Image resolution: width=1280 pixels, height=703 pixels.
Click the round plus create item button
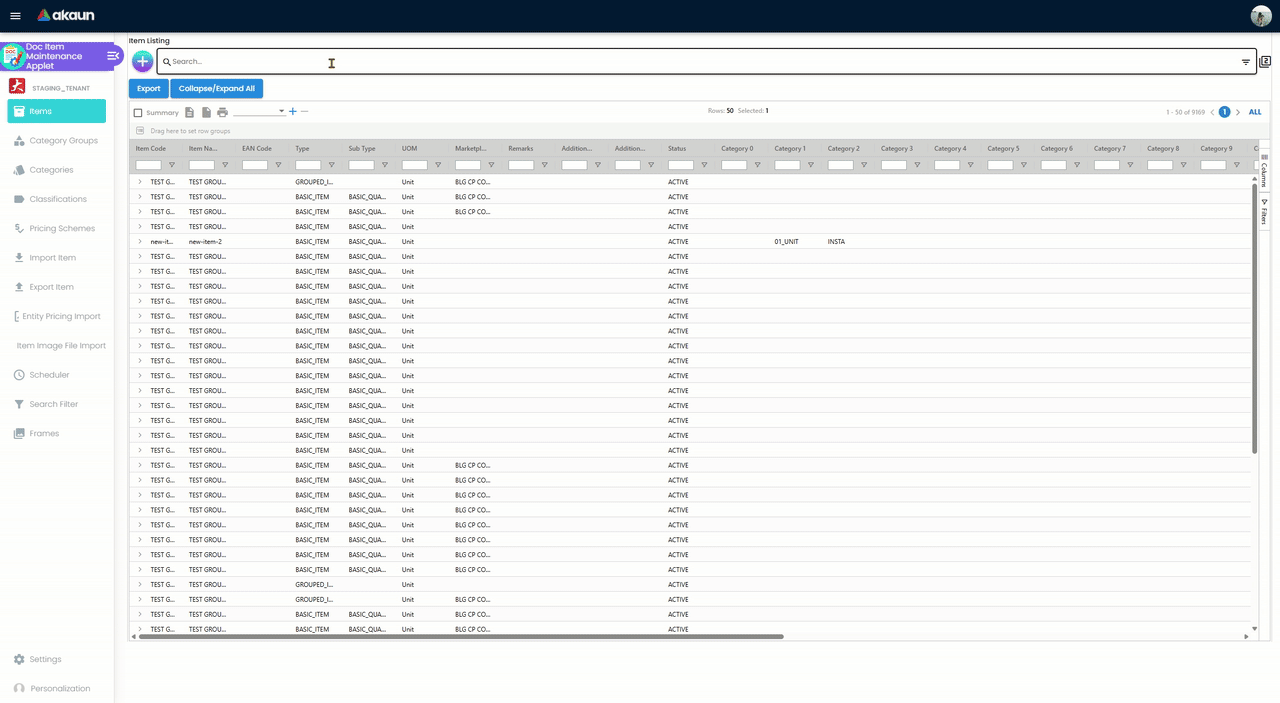[142, 61]
